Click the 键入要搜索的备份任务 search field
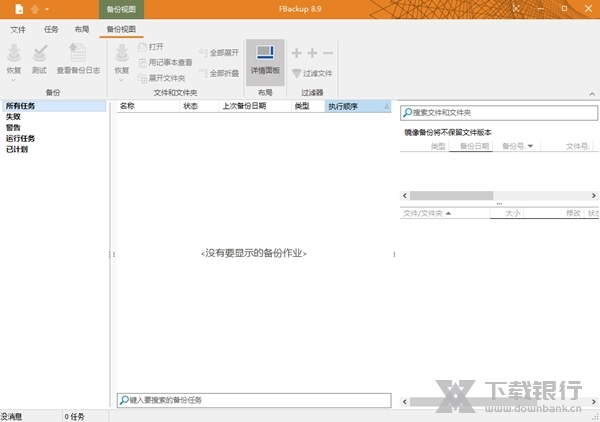Image resolution: width=600 pixels, height=422 pixels. pyautogui.click(x=254, y=400)
